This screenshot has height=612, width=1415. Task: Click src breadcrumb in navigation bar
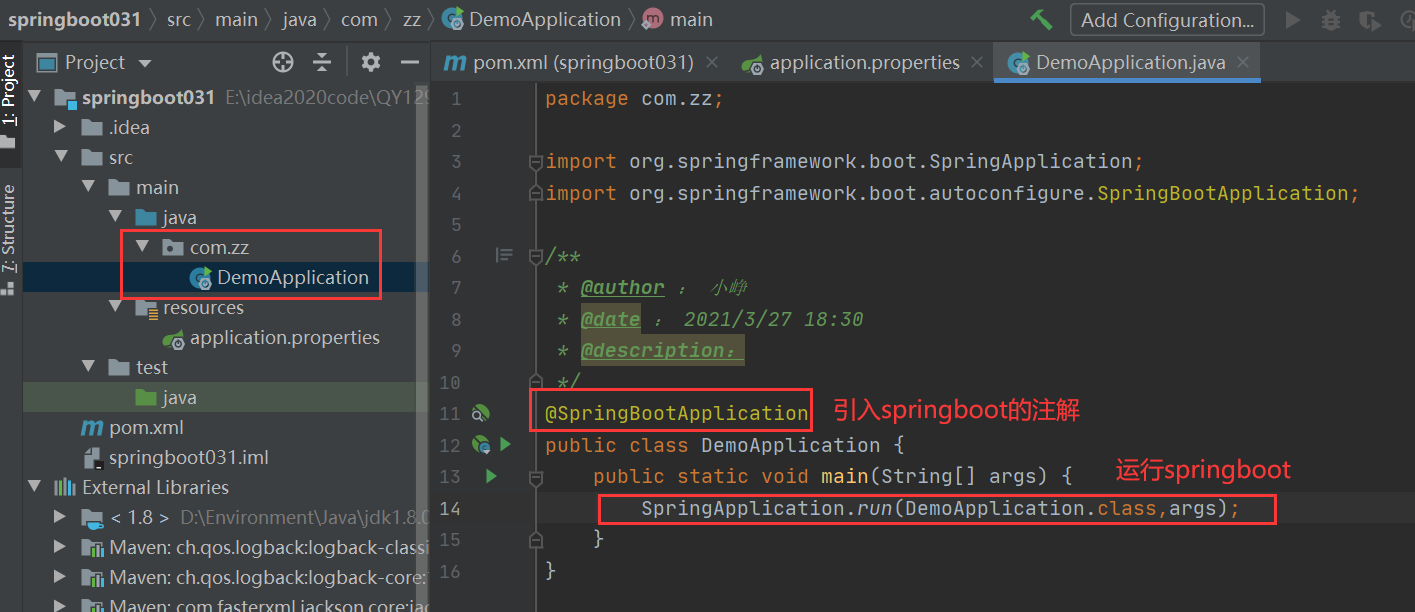pyautogui.click(x=181, y=19)
